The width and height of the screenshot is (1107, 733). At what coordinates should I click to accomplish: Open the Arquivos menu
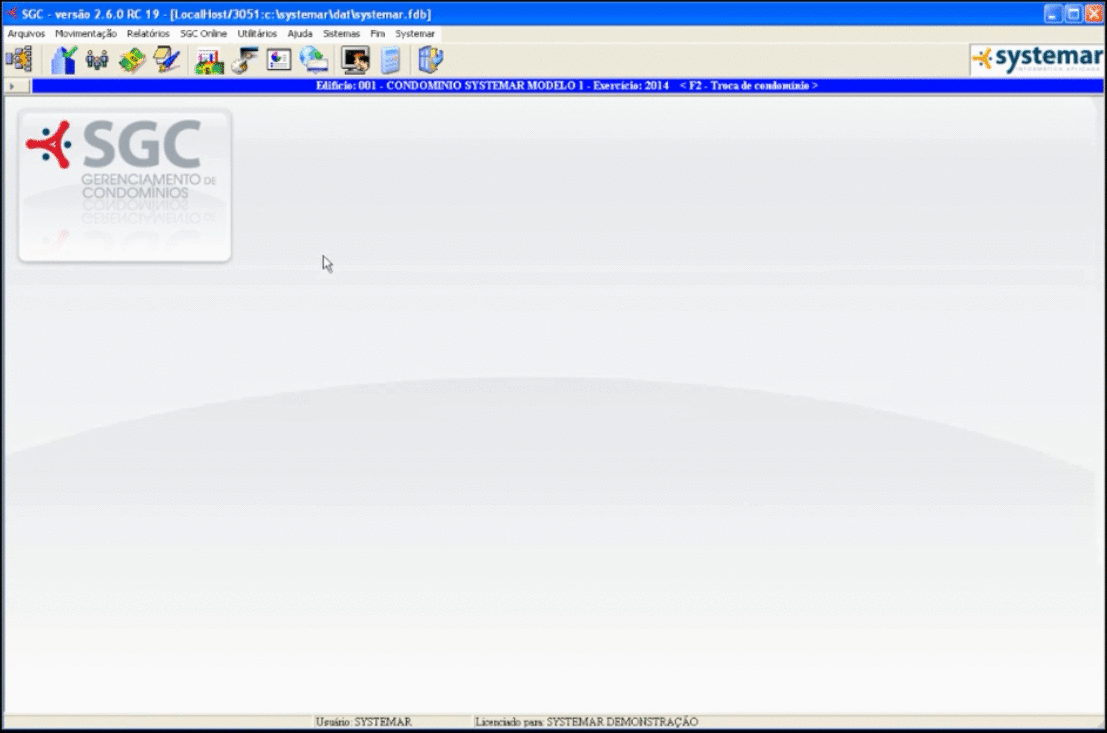(x=26, y=33)
